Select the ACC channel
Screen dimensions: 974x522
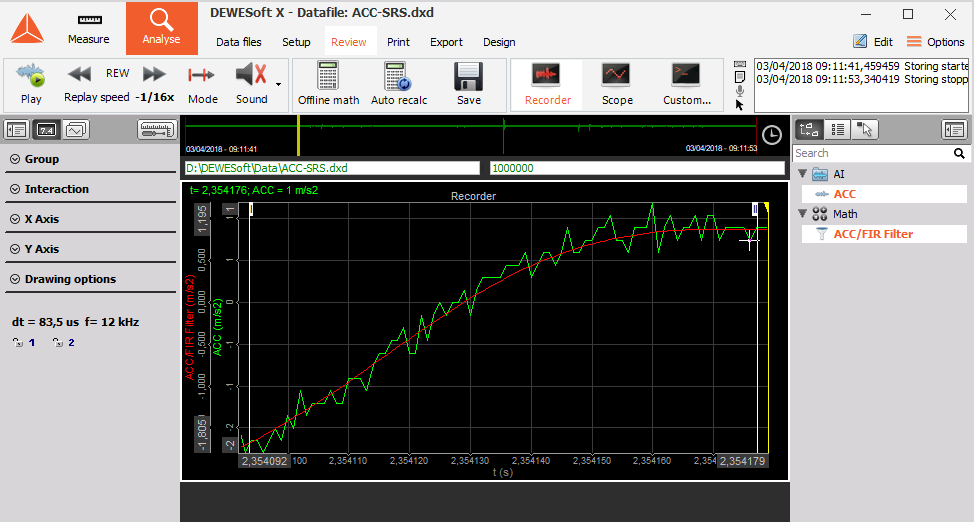884,194
